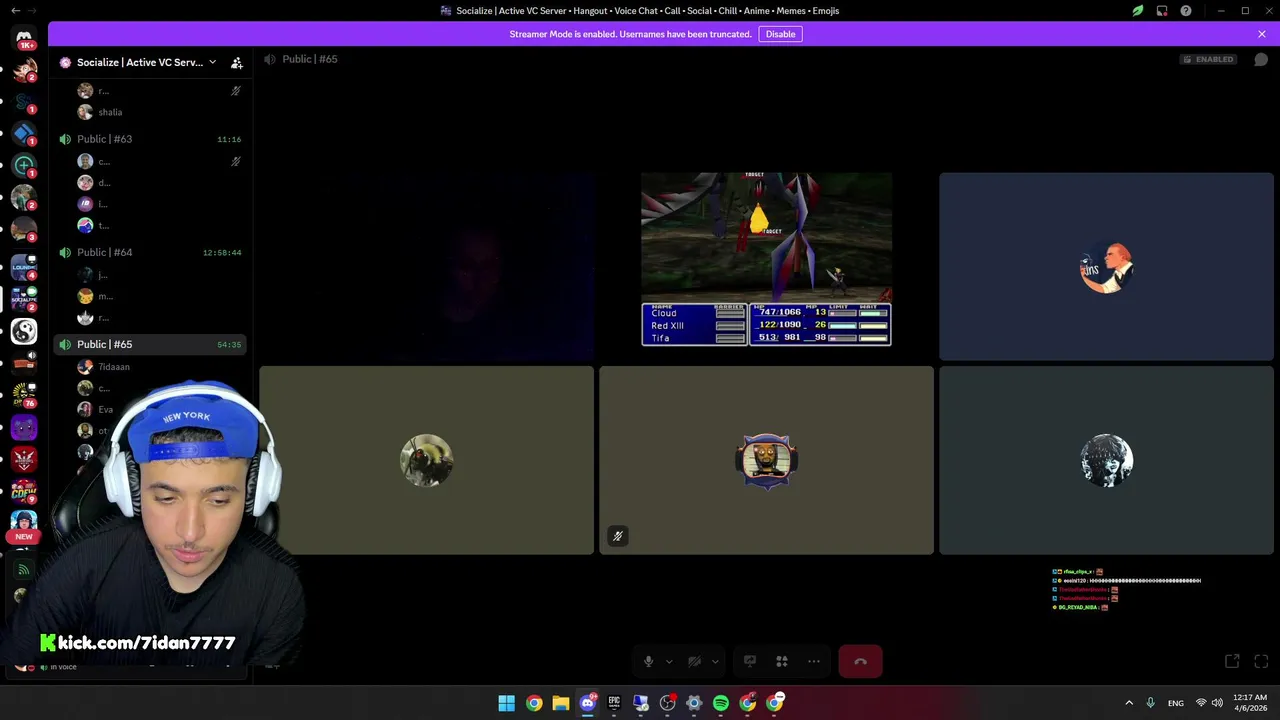Screen dimensions: 1280x720
Task: Focus the black-and-white portrait avatar tile
Action: (1106, 460)
